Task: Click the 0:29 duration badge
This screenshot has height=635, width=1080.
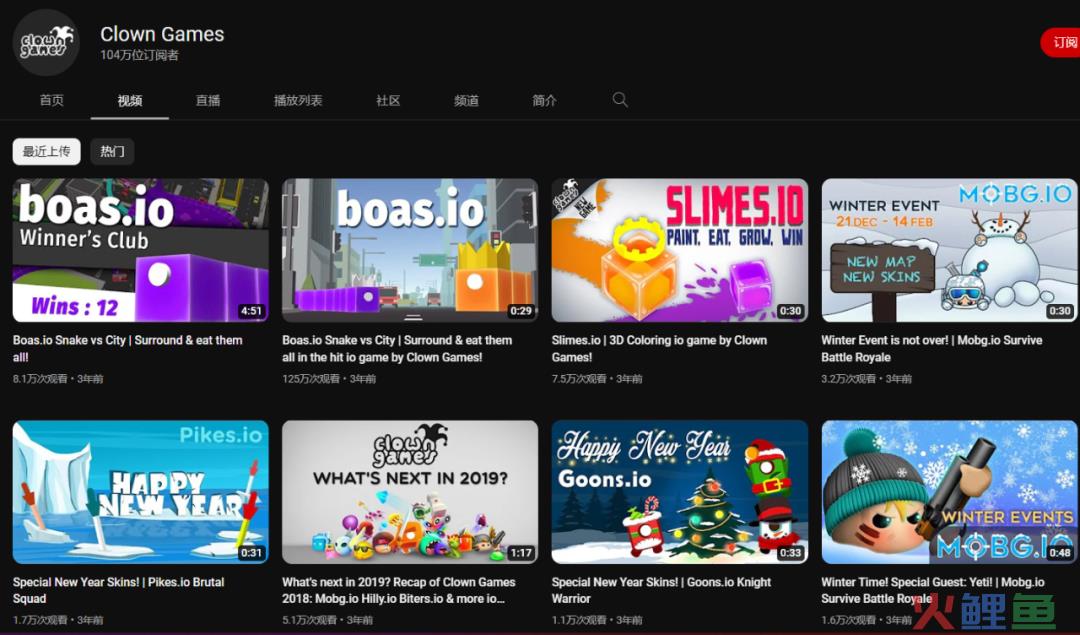Action: click(x=521, y=311)
